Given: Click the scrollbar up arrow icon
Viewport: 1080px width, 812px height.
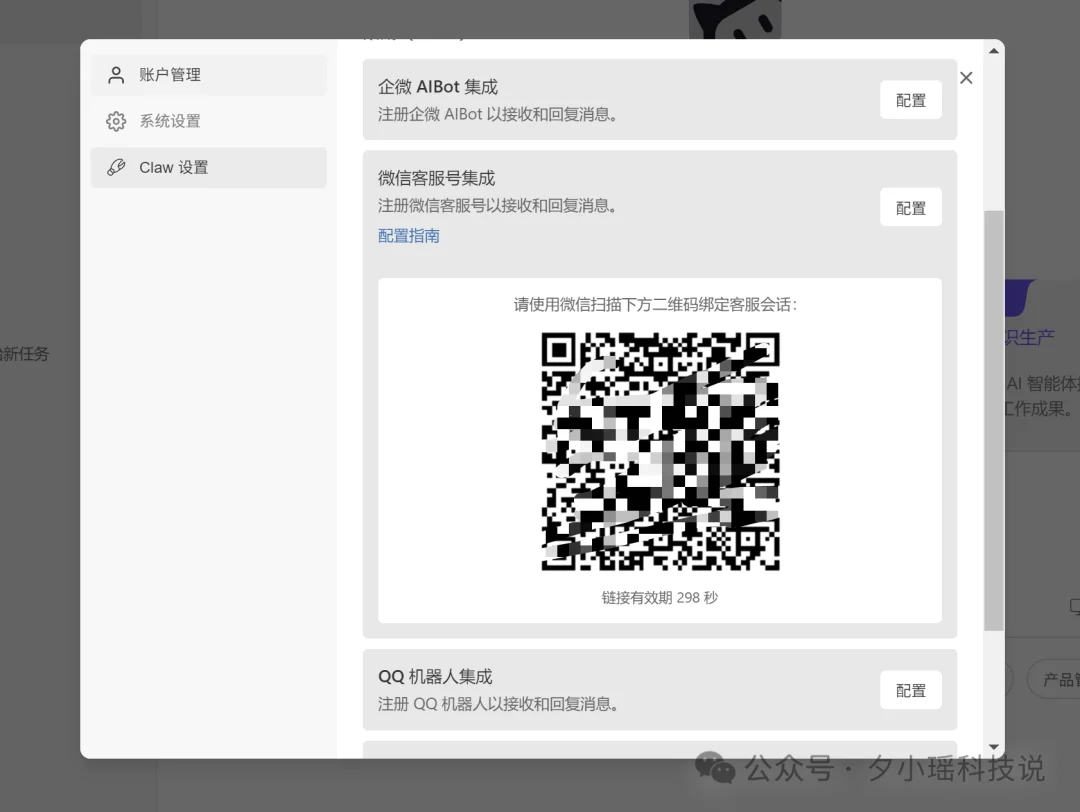Looking at the screenshot, I should coord(993,49).
